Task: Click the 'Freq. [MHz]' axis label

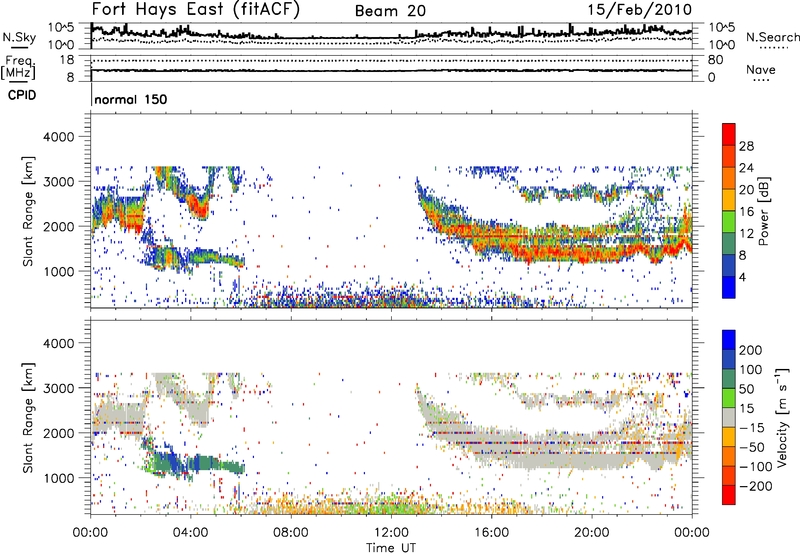Action: pyautogui.click(x=18, y=68)
